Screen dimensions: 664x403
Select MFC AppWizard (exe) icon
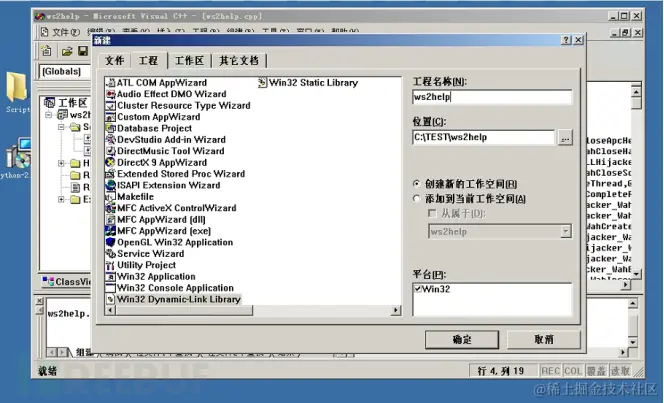111,231
